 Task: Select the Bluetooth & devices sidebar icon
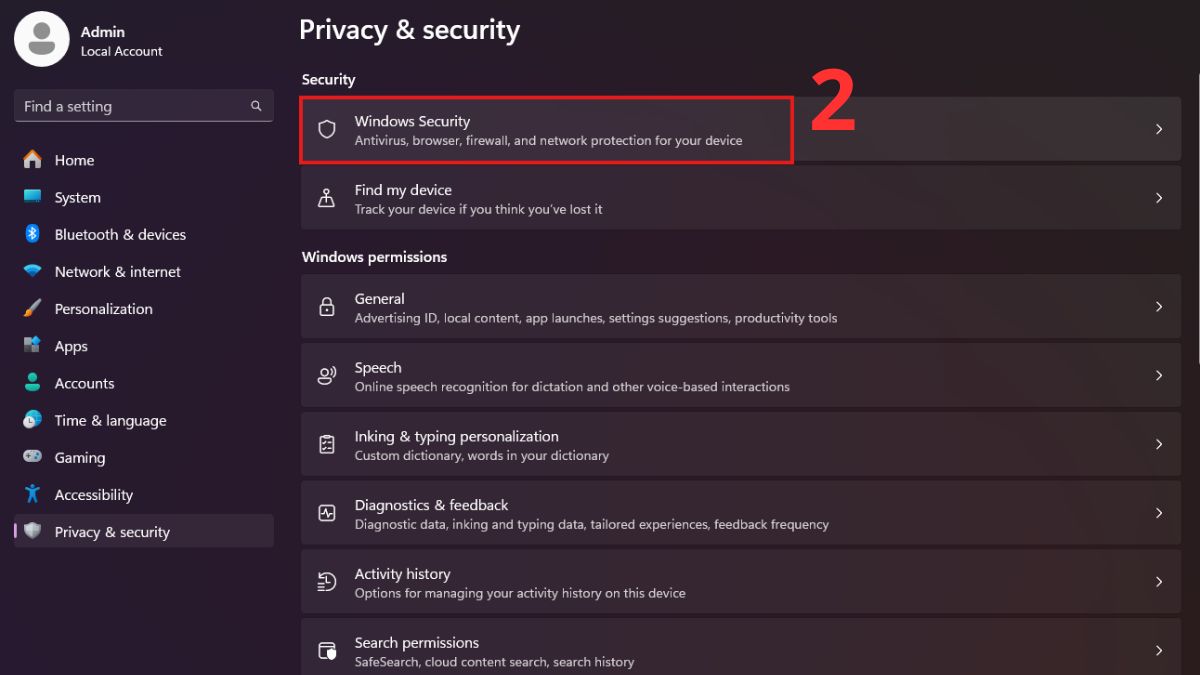coord(33,234)
